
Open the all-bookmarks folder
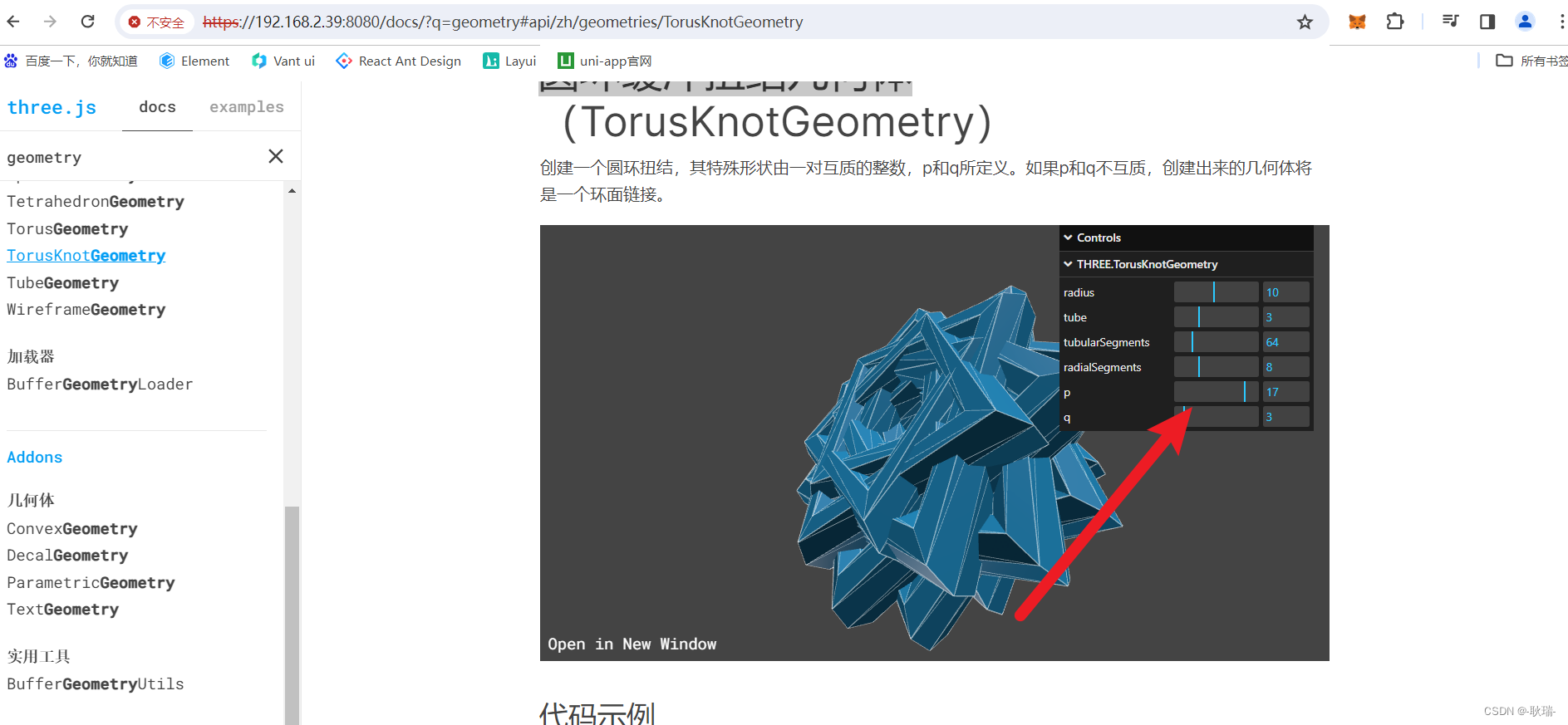coord(1531,61)
